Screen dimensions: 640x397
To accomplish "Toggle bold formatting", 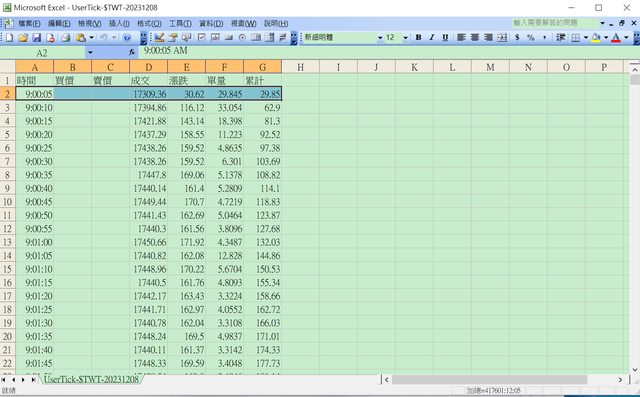I will point(418,38).
